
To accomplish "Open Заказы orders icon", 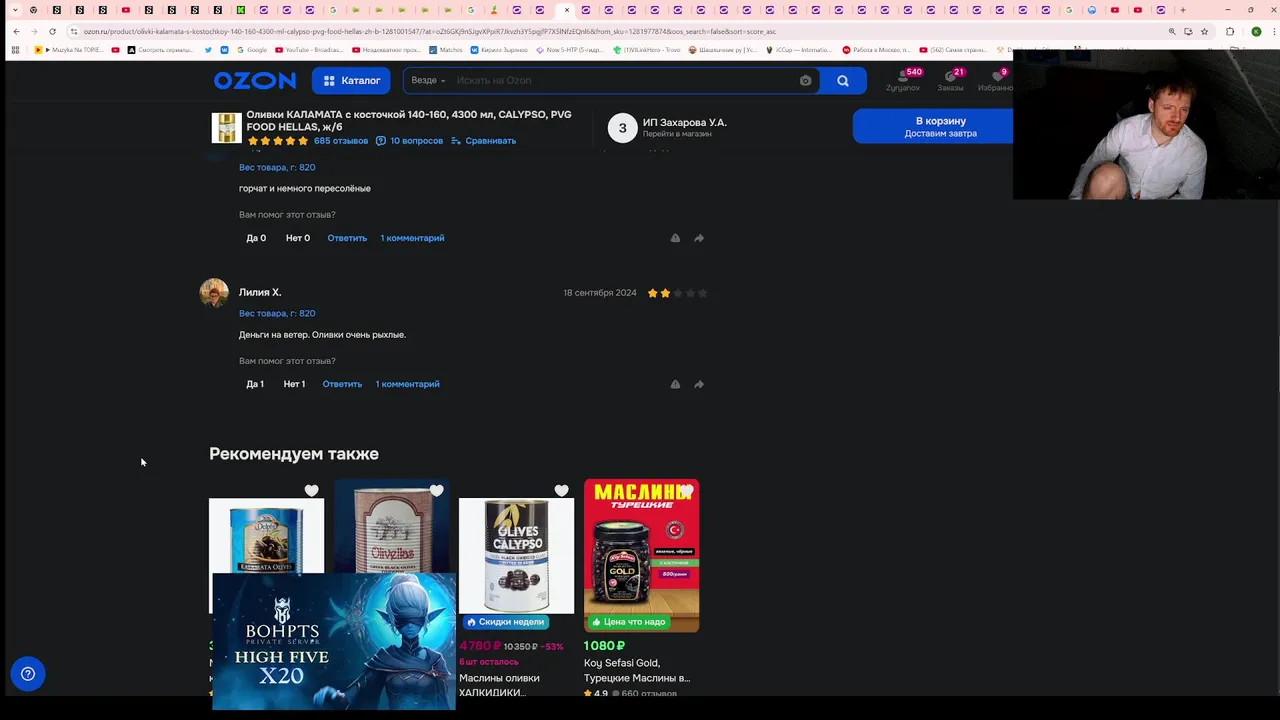I will point(951,81).
